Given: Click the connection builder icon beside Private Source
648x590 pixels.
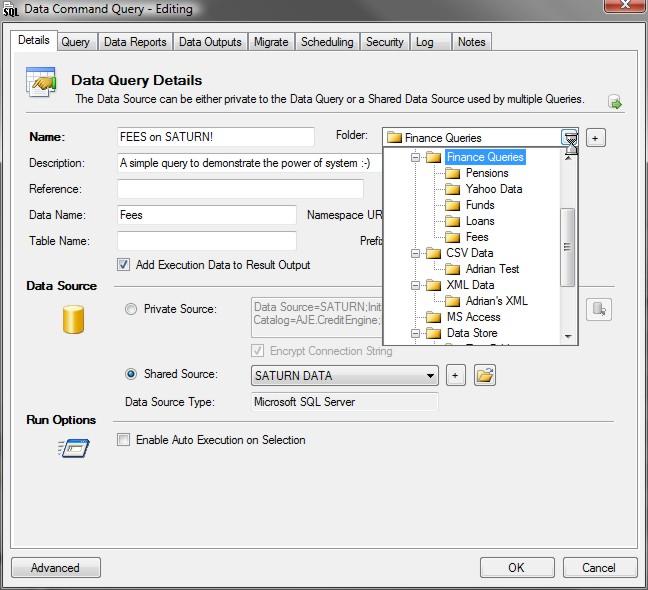Looking at the screenshot, I should 599,310.
